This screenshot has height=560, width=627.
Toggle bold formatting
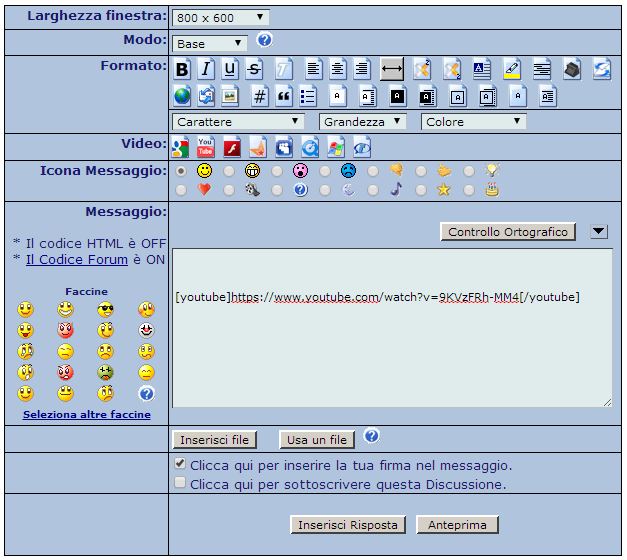pyautogui.click(x=182, y=70)
